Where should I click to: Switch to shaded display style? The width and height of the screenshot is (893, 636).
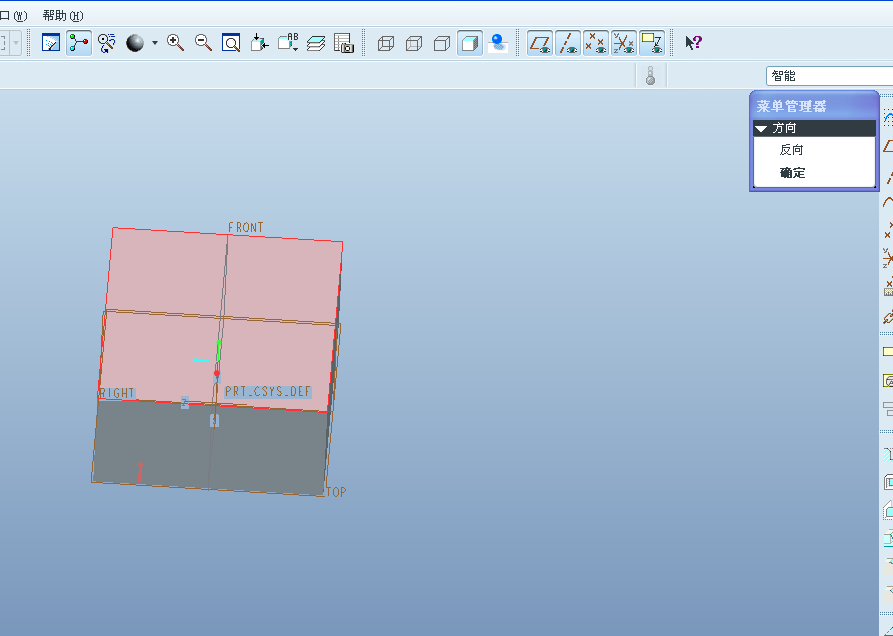(x=470, y=43)
